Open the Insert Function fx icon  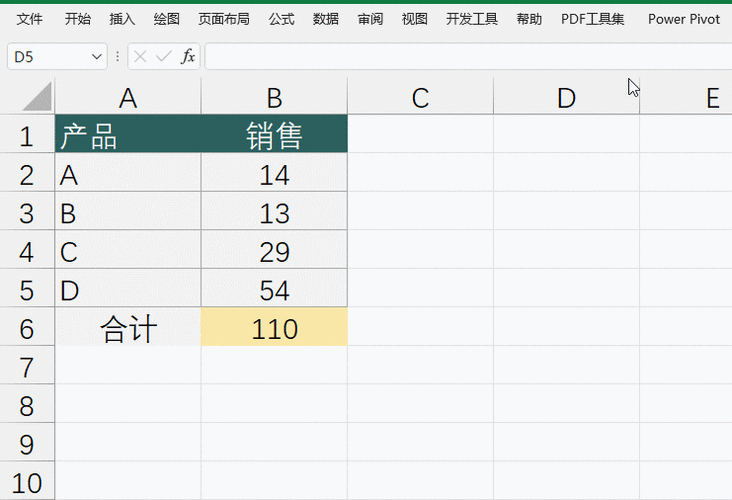188,57
